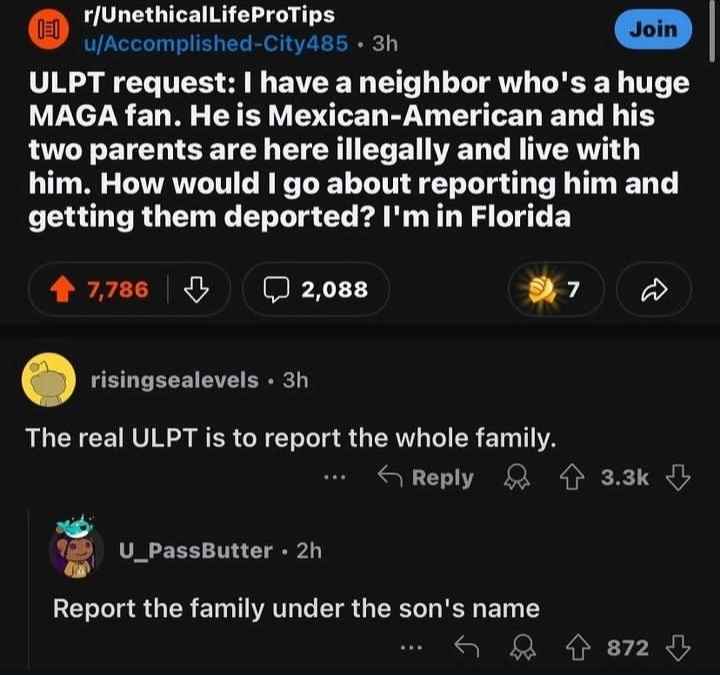Downvote risingsealevels comment

pyautogui.click(x=678, y=477)
